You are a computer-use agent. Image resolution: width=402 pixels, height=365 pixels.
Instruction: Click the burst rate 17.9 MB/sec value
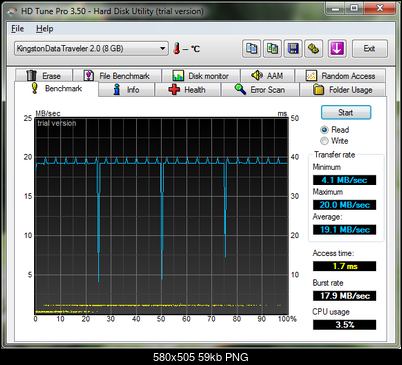click(x=344, y=296)
